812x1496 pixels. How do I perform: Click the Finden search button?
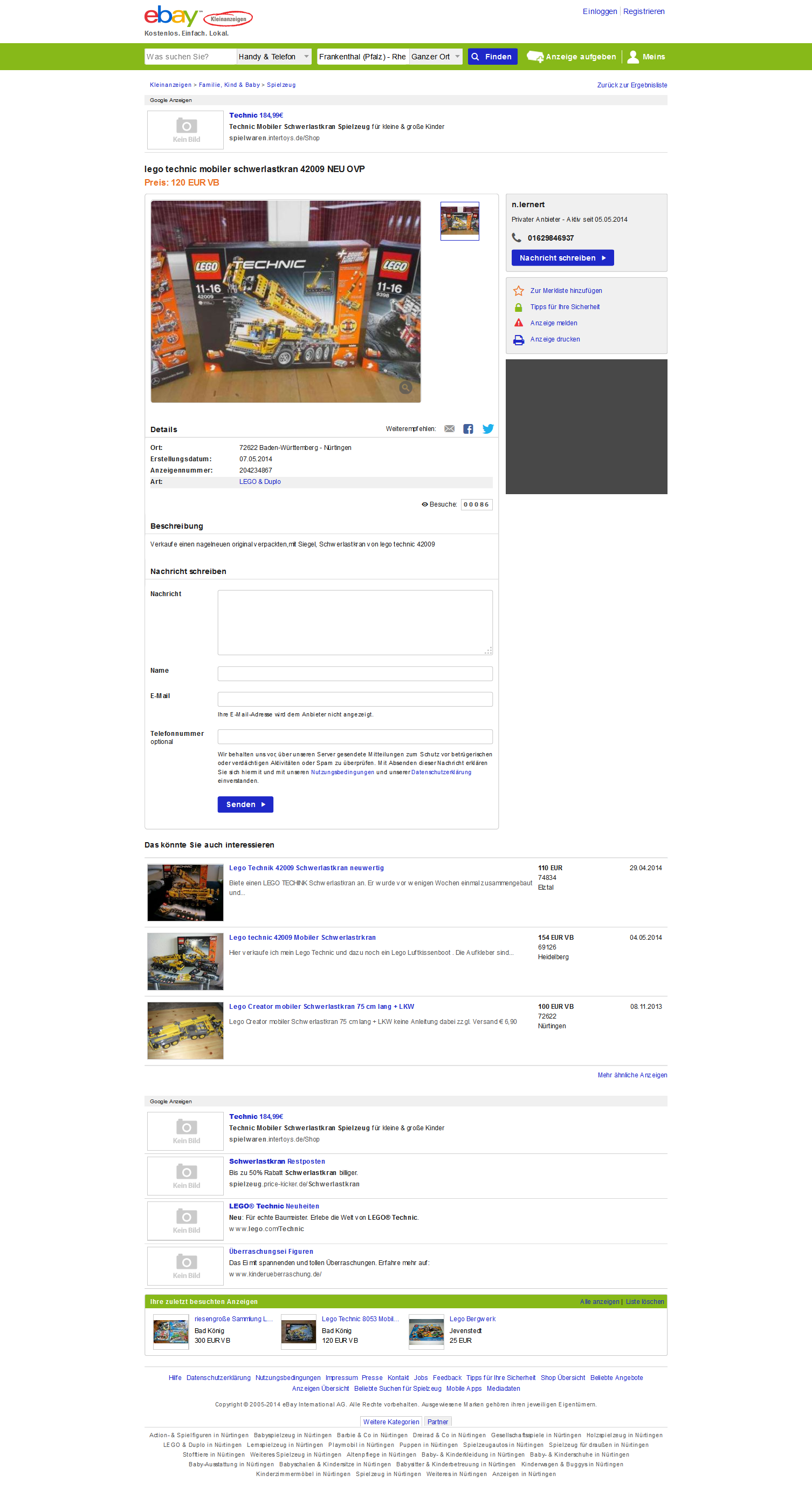(x=492, y=56)
